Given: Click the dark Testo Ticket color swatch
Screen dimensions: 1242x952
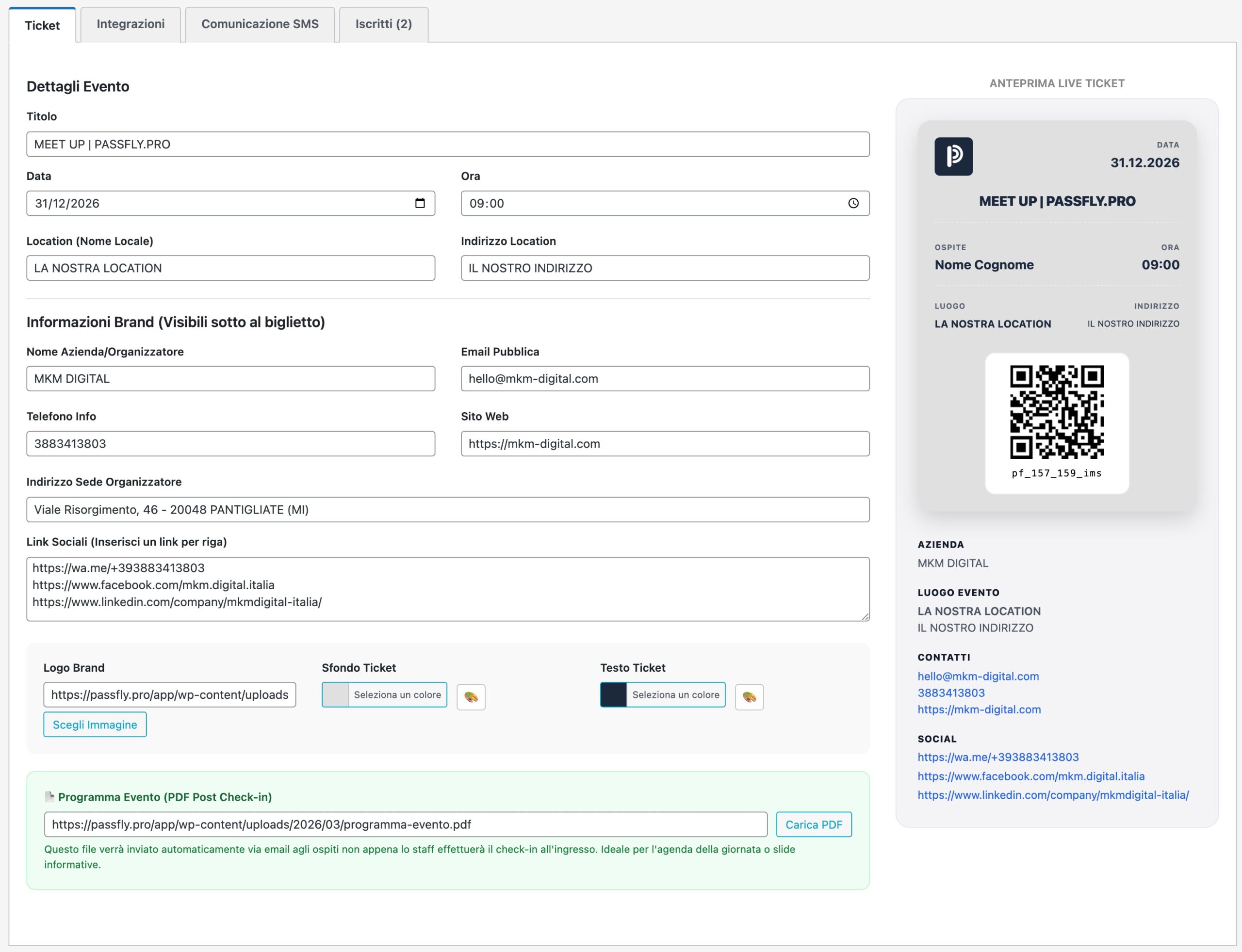Looking at the screenshot, I should (x=613, y=695).
